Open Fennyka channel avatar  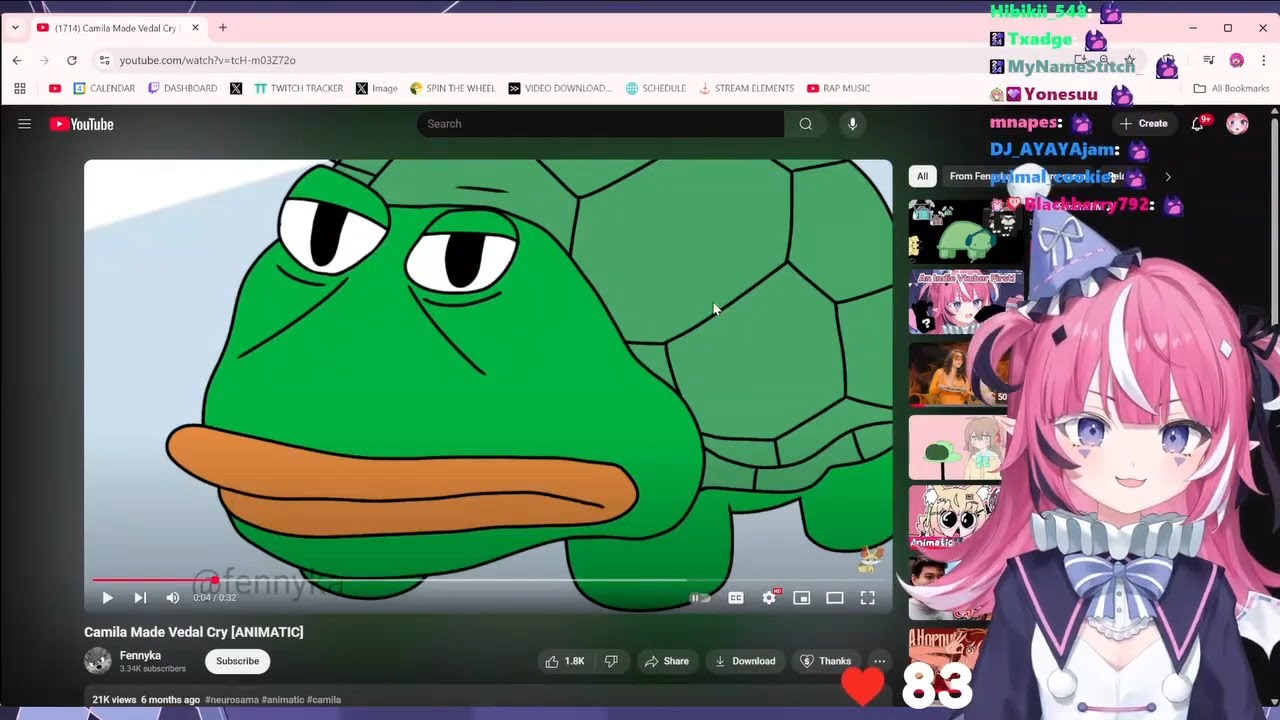click(98, 661)
